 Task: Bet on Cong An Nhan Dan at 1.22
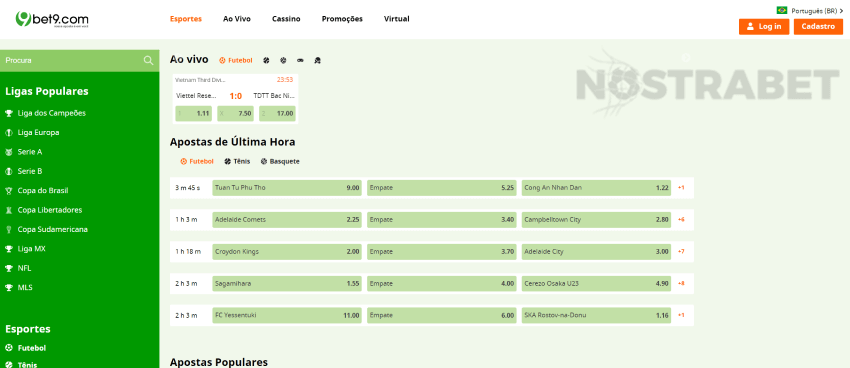[x=596, y=188]
